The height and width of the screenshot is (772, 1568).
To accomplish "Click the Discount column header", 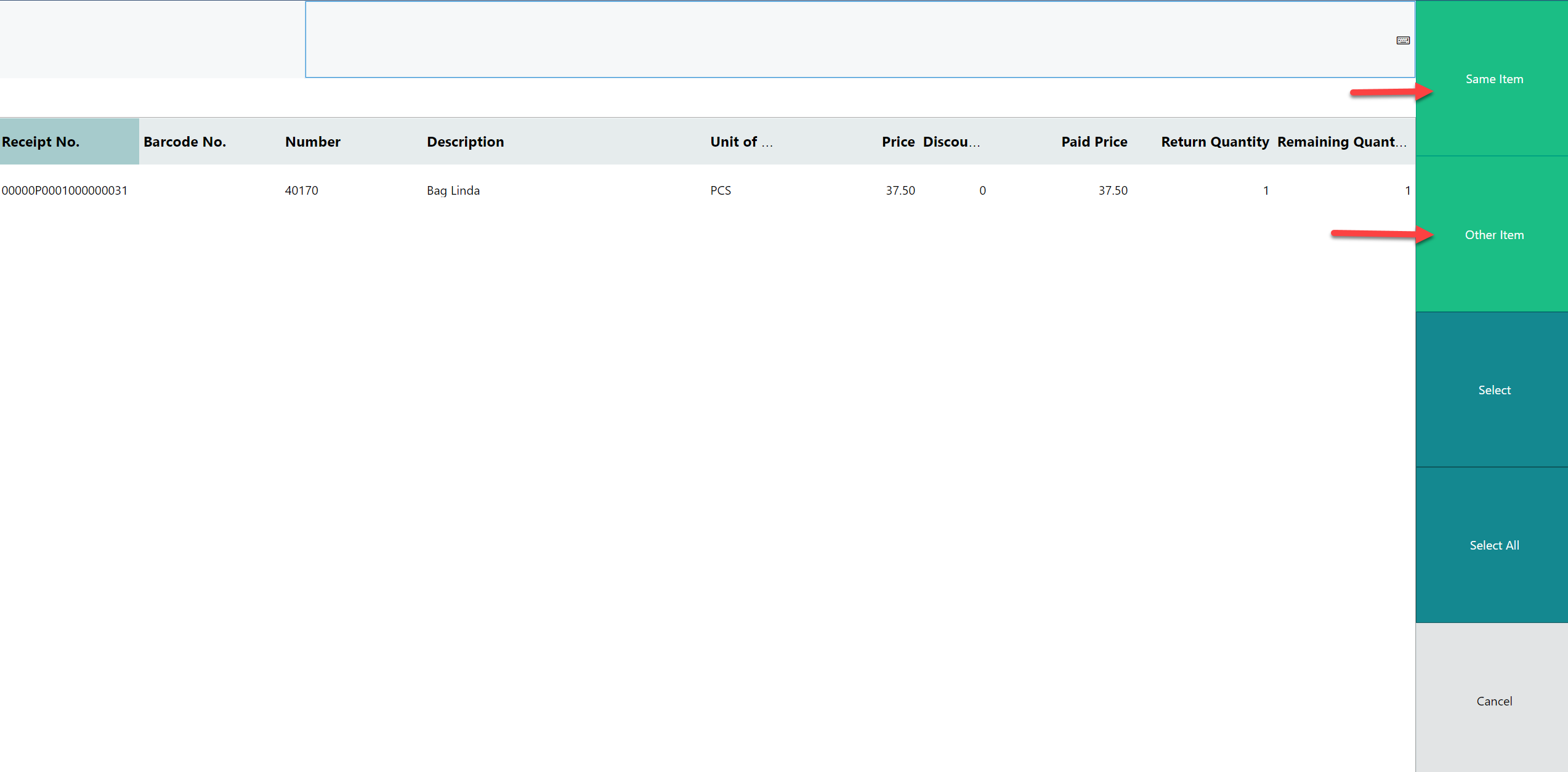I will (951, 142).
